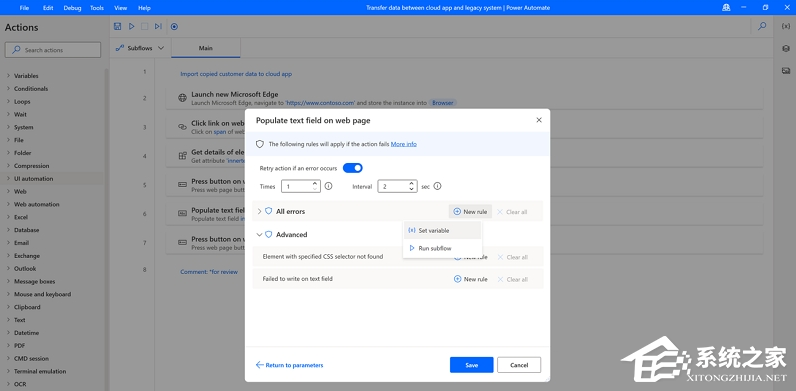The image size is (796, 391).
Task: Expand the Web automation actions group
Action: 8,204
